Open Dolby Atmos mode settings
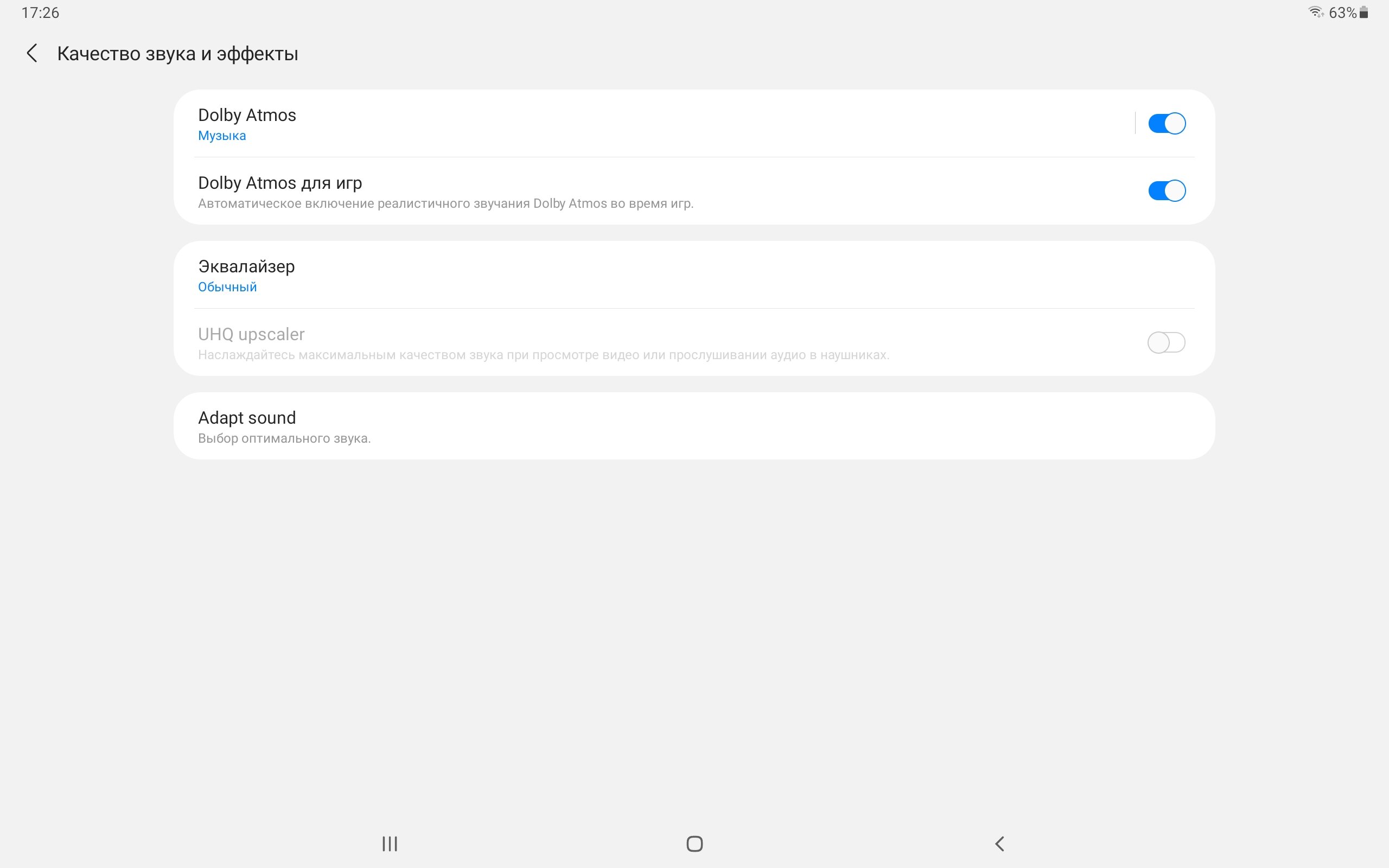This screenshot has width=1389, height=868. coord(654,124)
